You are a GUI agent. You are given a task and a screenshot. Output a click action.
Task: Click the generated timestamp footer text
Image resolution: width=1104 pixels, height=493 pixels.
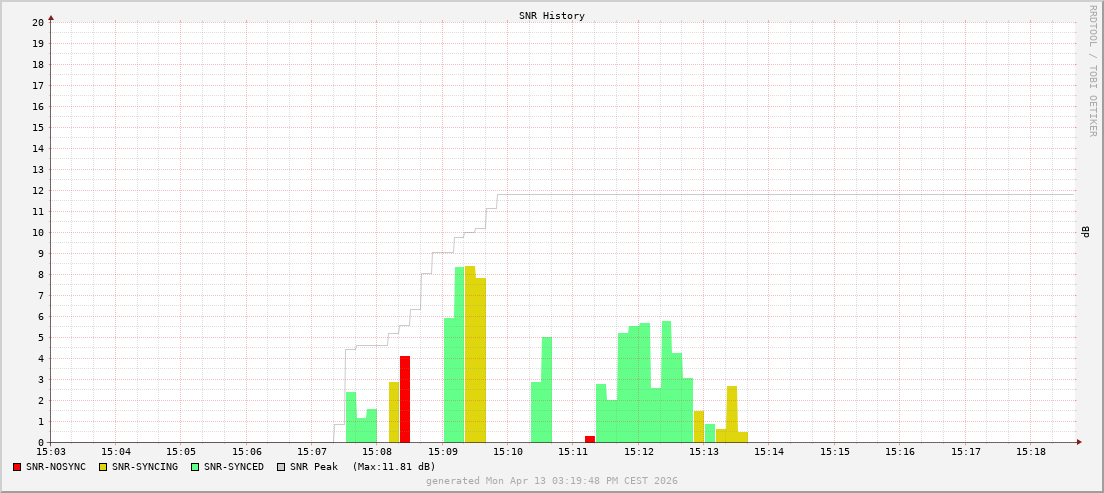pos(552,481)
